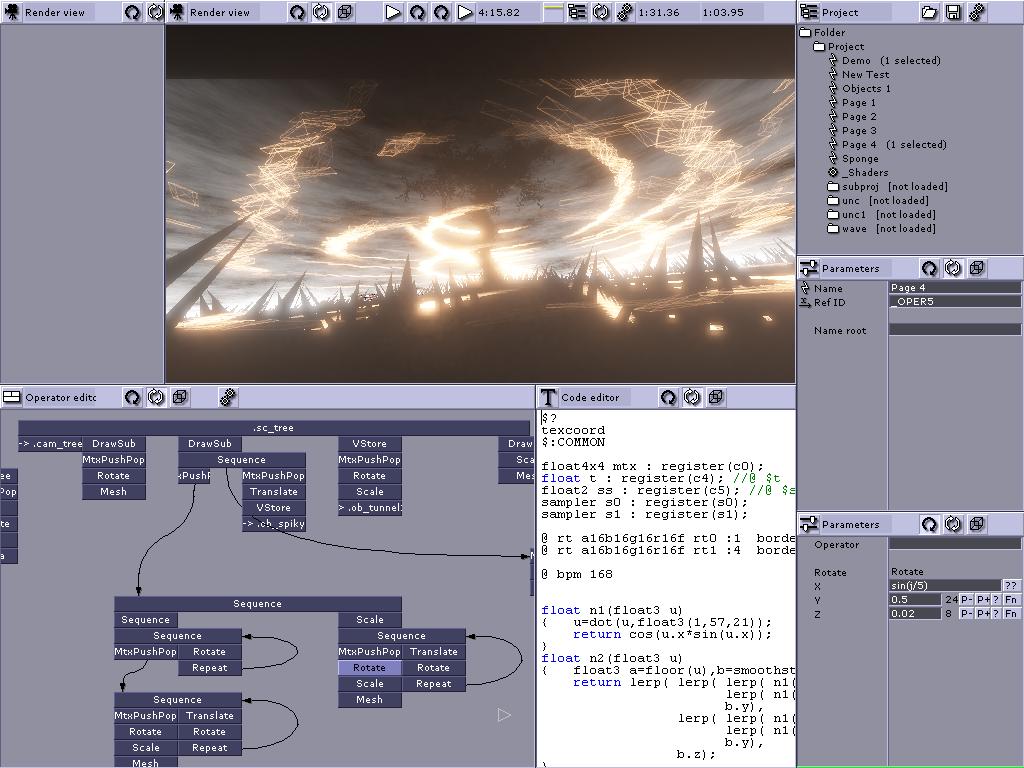Image resolution: width=1024 pixels, height=768 pixels.
Task: Toggle the wireframe cube icon in Render view toolbar
Action: click(345, 12)
